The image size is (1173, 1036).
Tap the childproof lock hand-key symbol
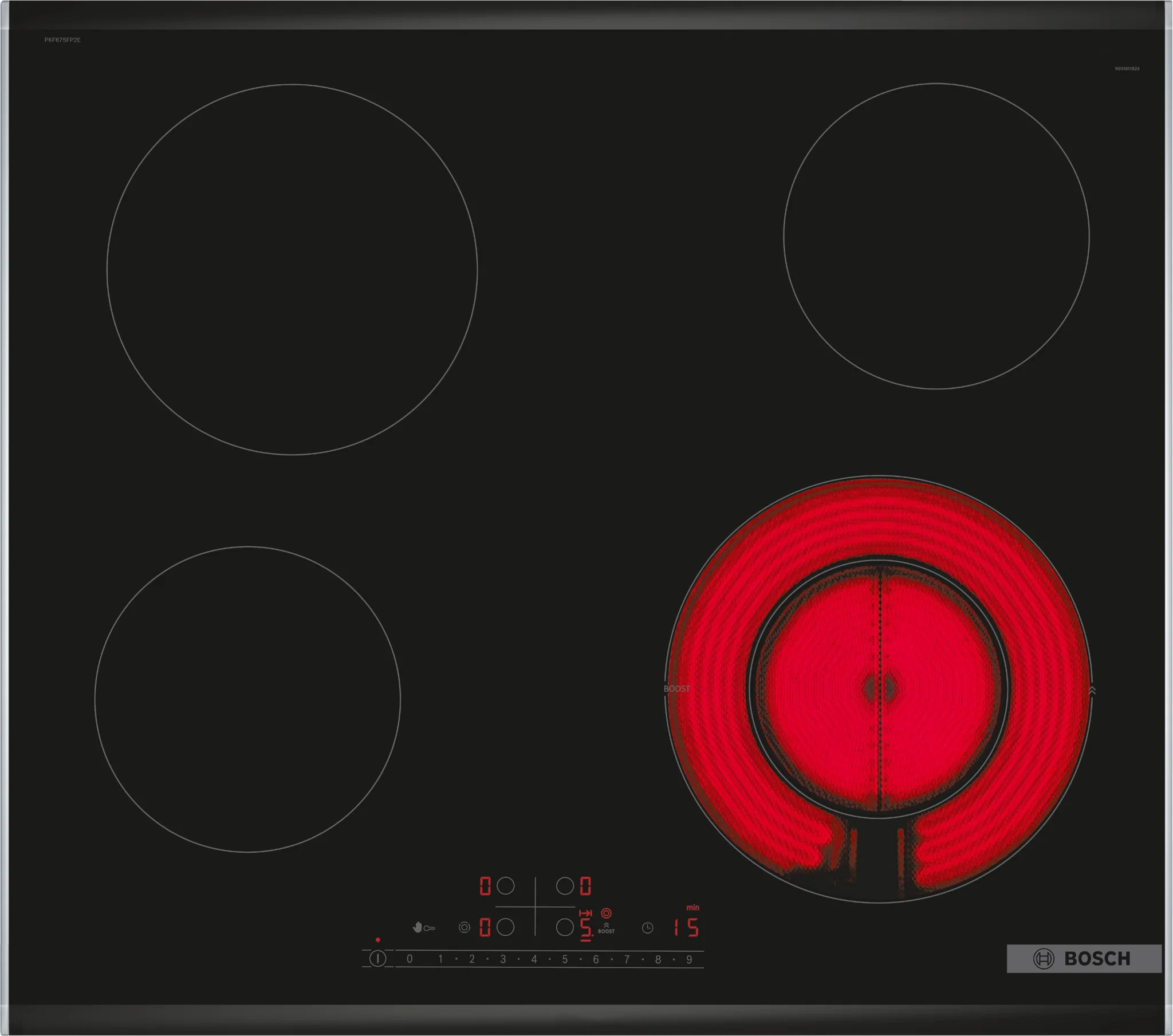tap(423, 928)
